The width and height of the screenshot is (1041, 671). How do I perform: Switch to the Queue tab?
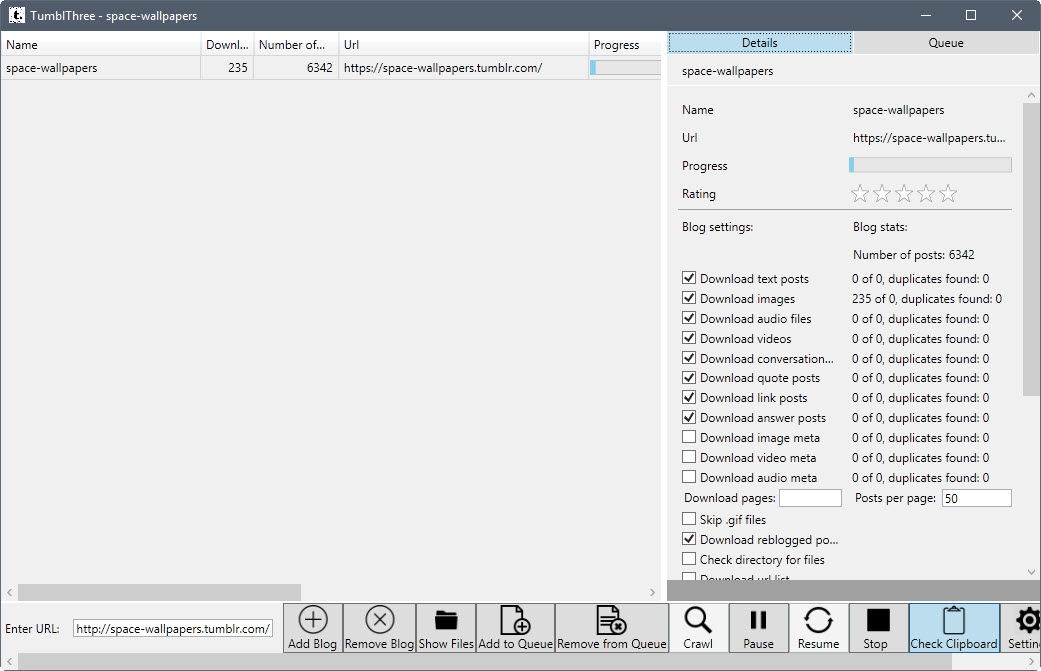pyautogui.click(x=945, y=42)
